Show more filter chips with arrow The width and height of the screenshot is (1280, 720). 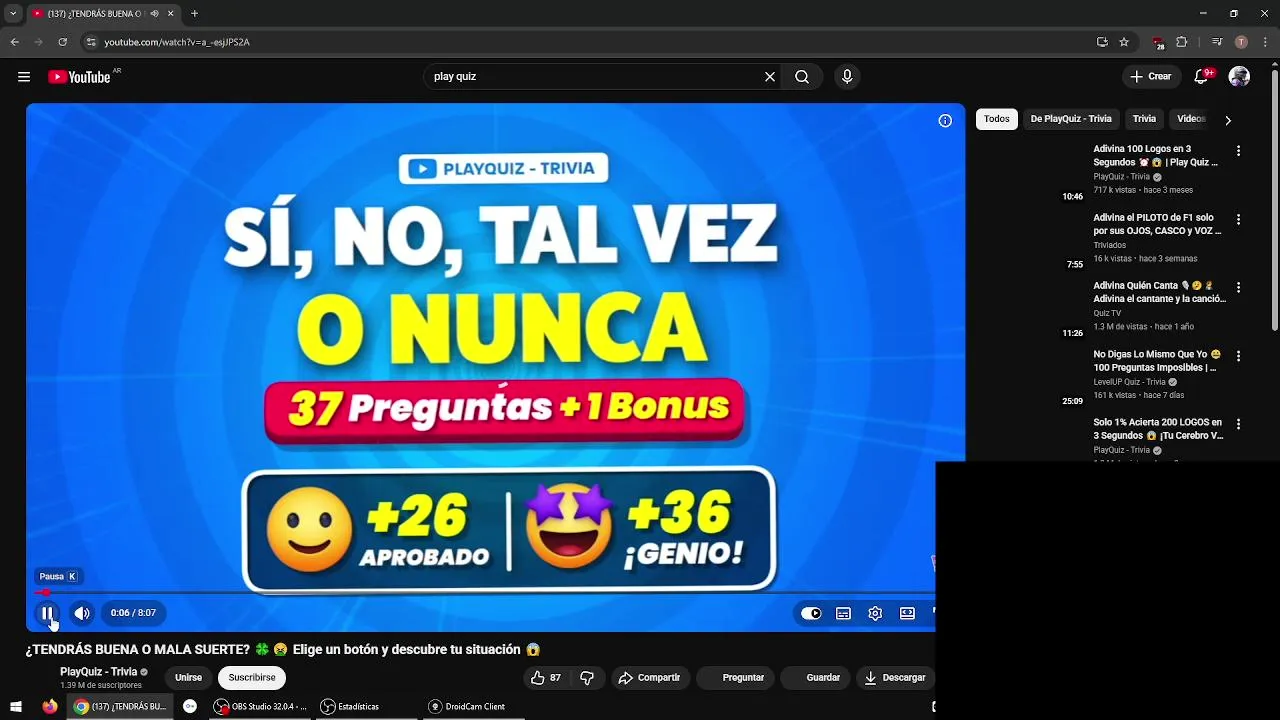1228,120
